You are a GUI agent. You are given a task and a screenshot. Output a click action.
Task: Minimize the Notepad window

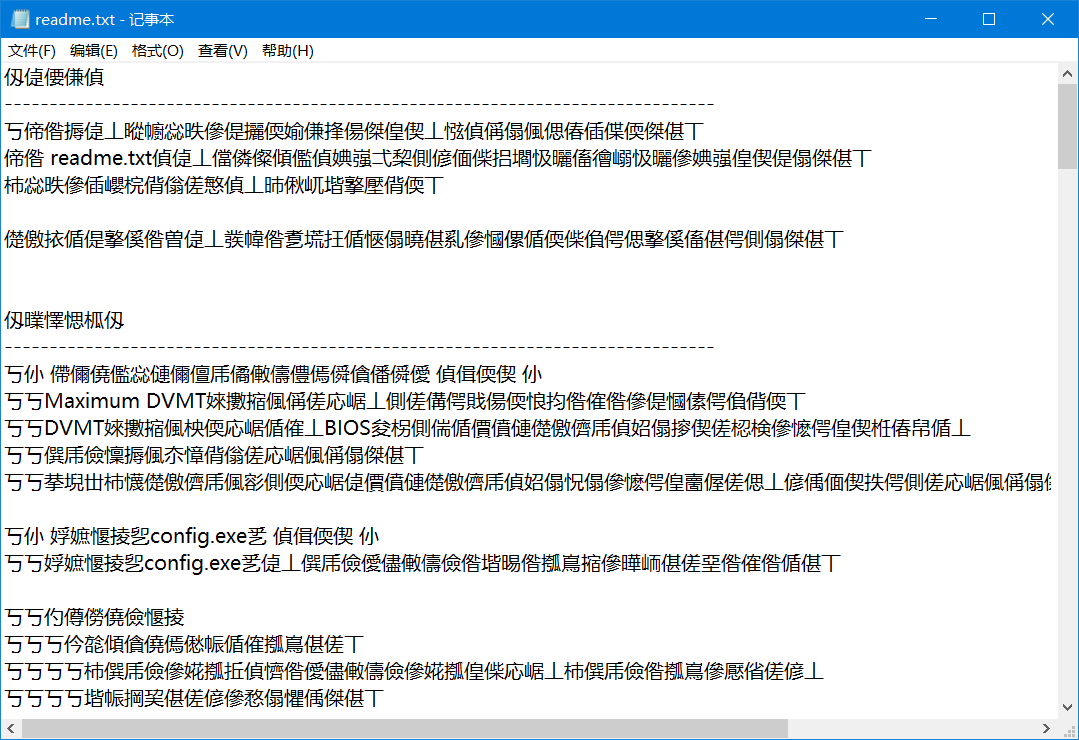click(x=931, y=19)
